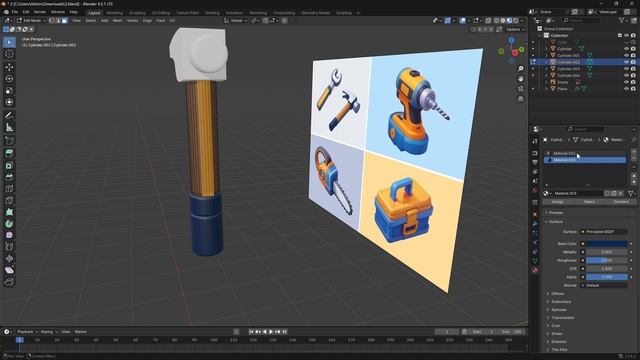The width and height of the screenshot is (640, 360).
Task: Click the material Select button
Action: [x=589, y=202]
